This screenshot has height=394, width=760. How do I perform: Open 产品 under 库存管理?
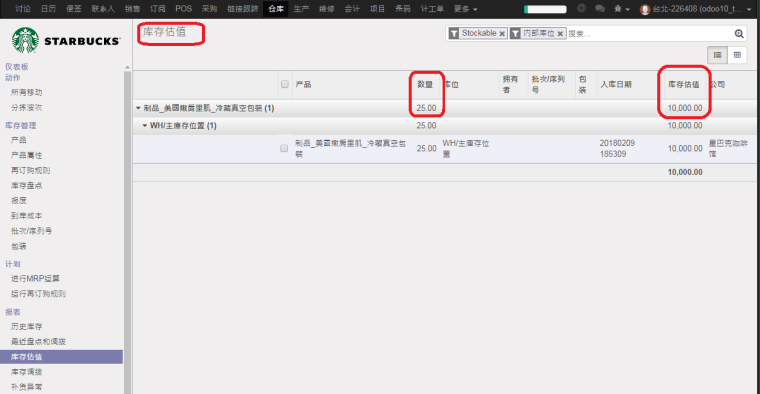click(x=18, y=140)
